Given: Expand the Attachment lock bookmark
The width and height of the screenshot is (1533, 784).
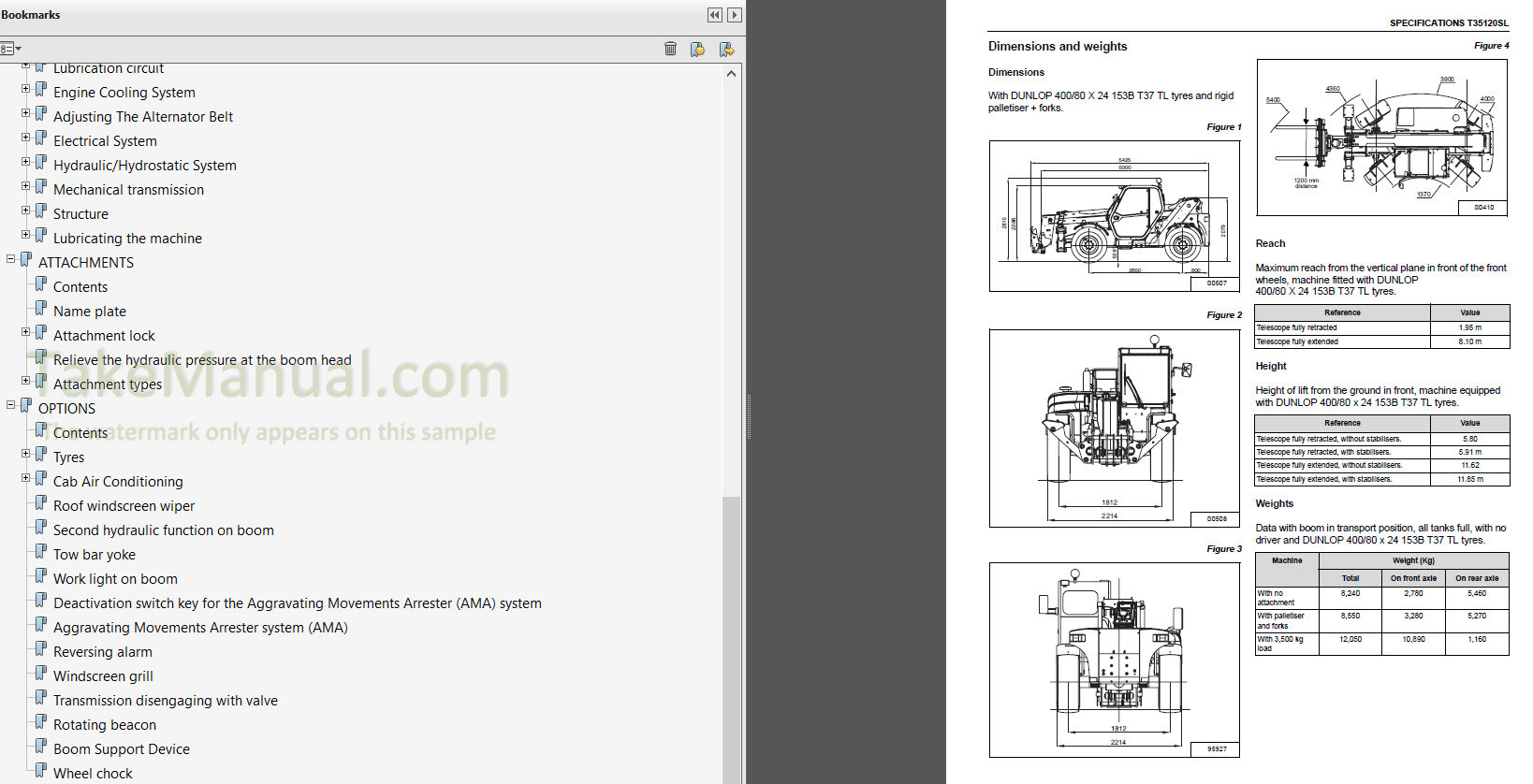Looking at the screenshot, I should (x=26, y=332).
